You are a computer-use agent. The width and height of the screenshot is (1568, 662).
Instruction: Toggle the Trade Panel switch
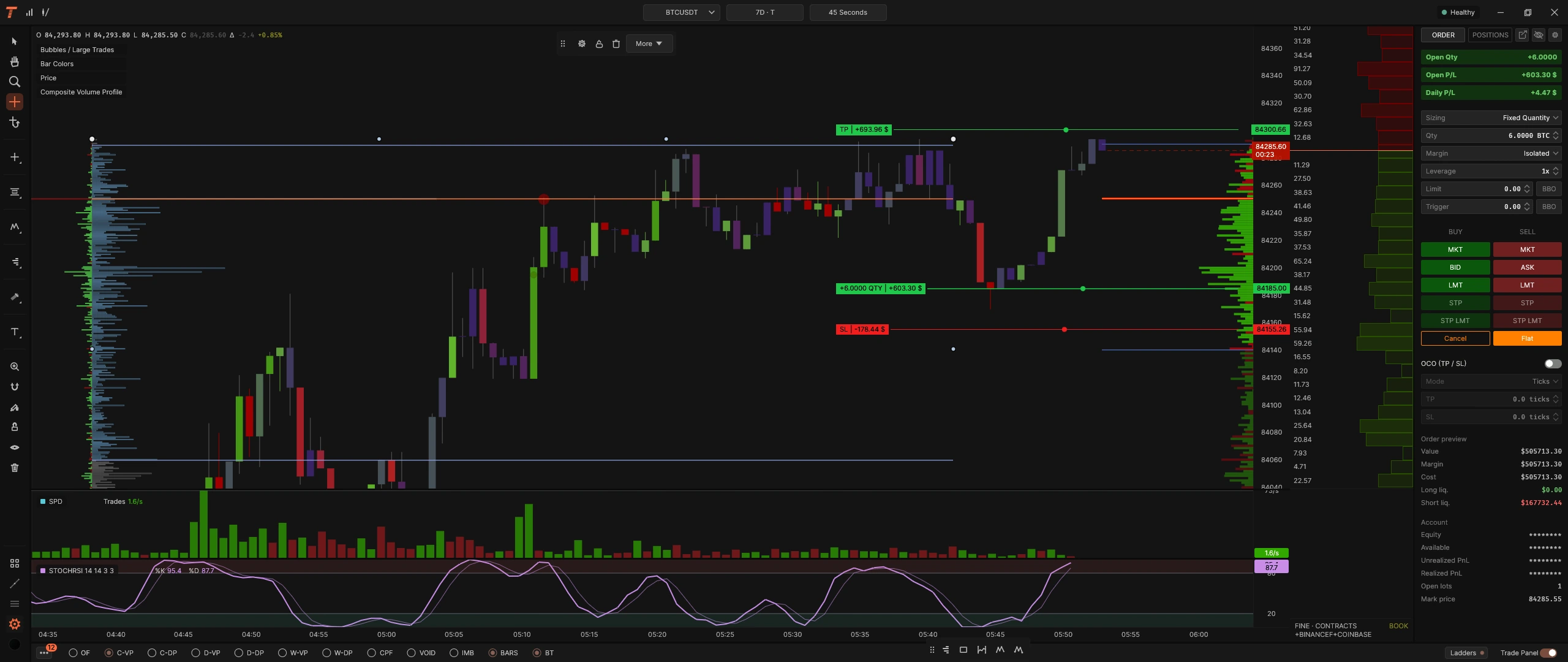[x=1548, y=653]
